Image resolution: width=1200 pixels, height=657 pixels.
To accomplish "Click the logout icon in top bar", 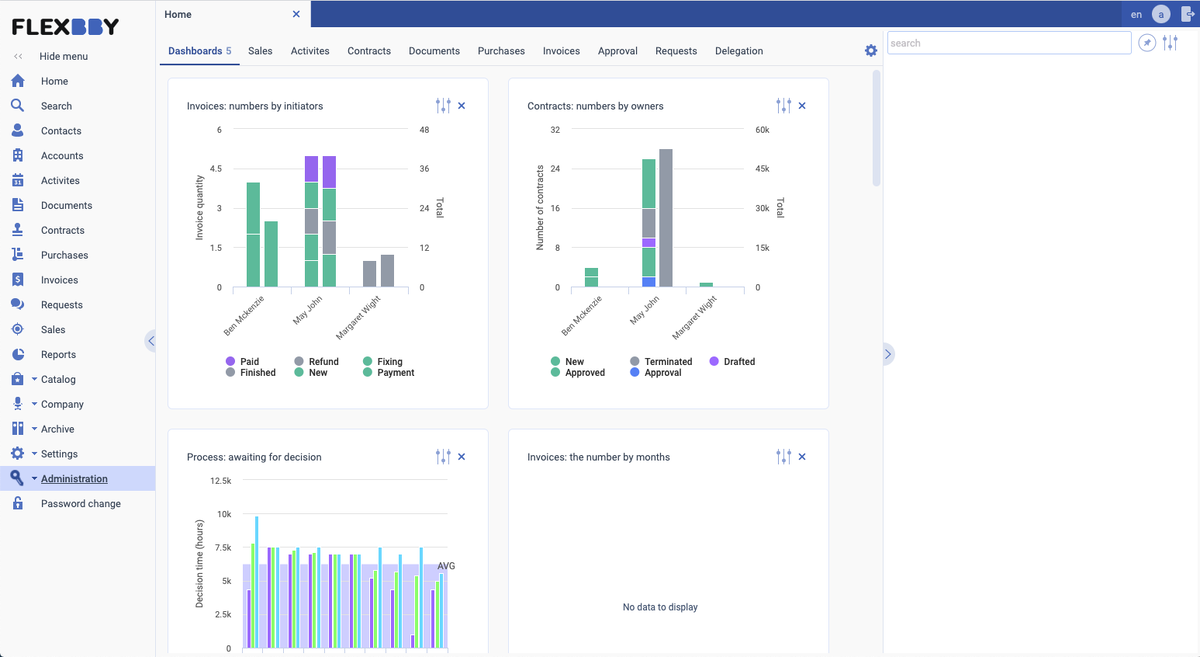I will pos(1187,14).
